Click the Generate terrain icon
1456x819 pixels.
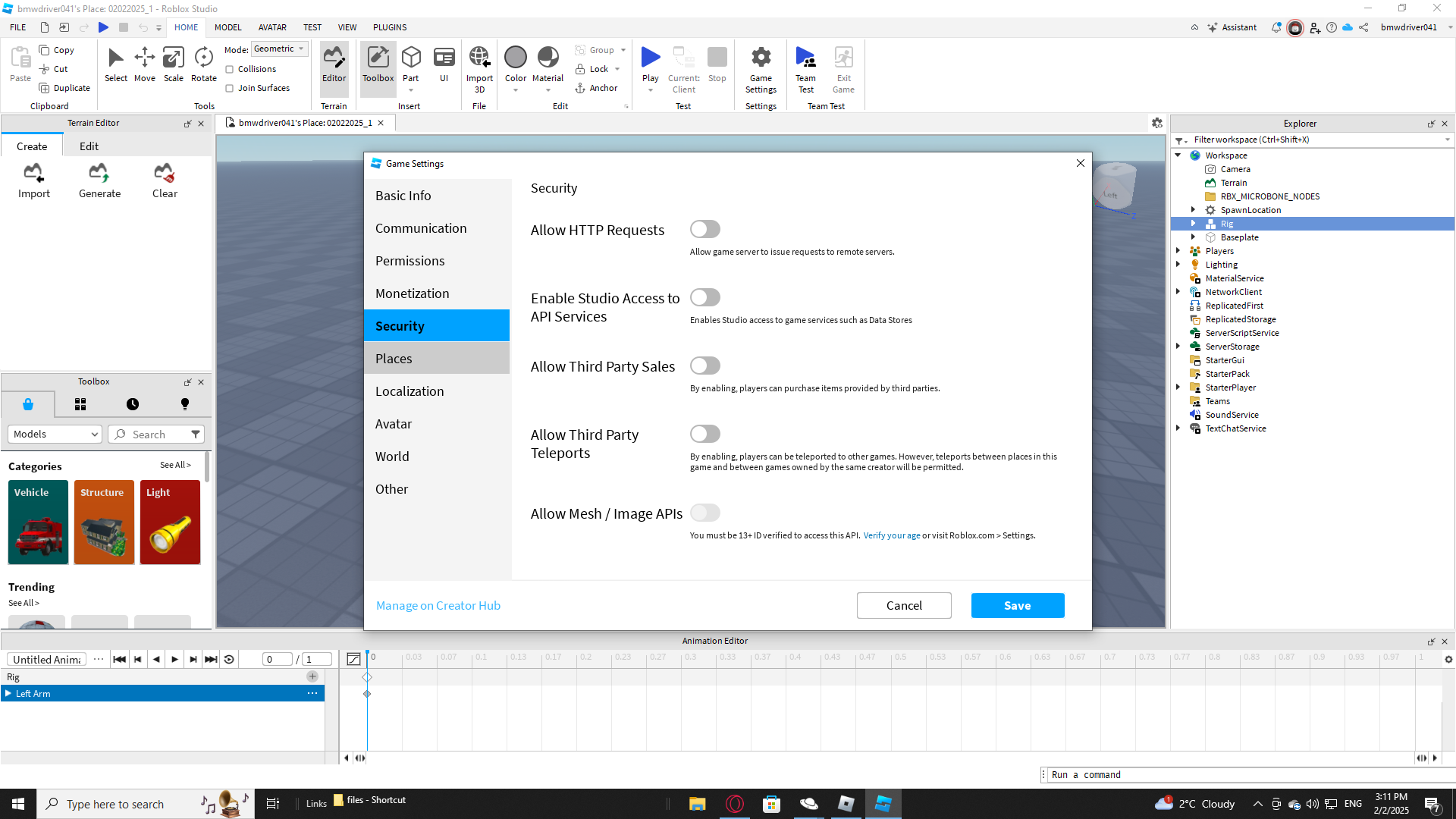tap(99, 174)
